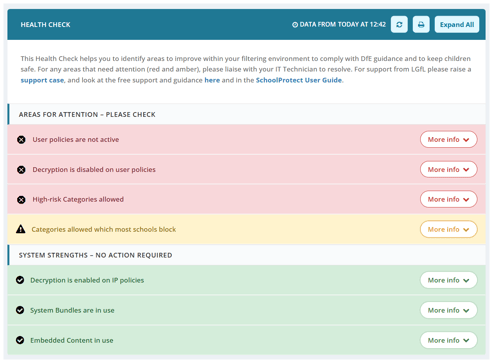Print the health check report
This screenshot has height=363, width=493.
pos(421,24)
